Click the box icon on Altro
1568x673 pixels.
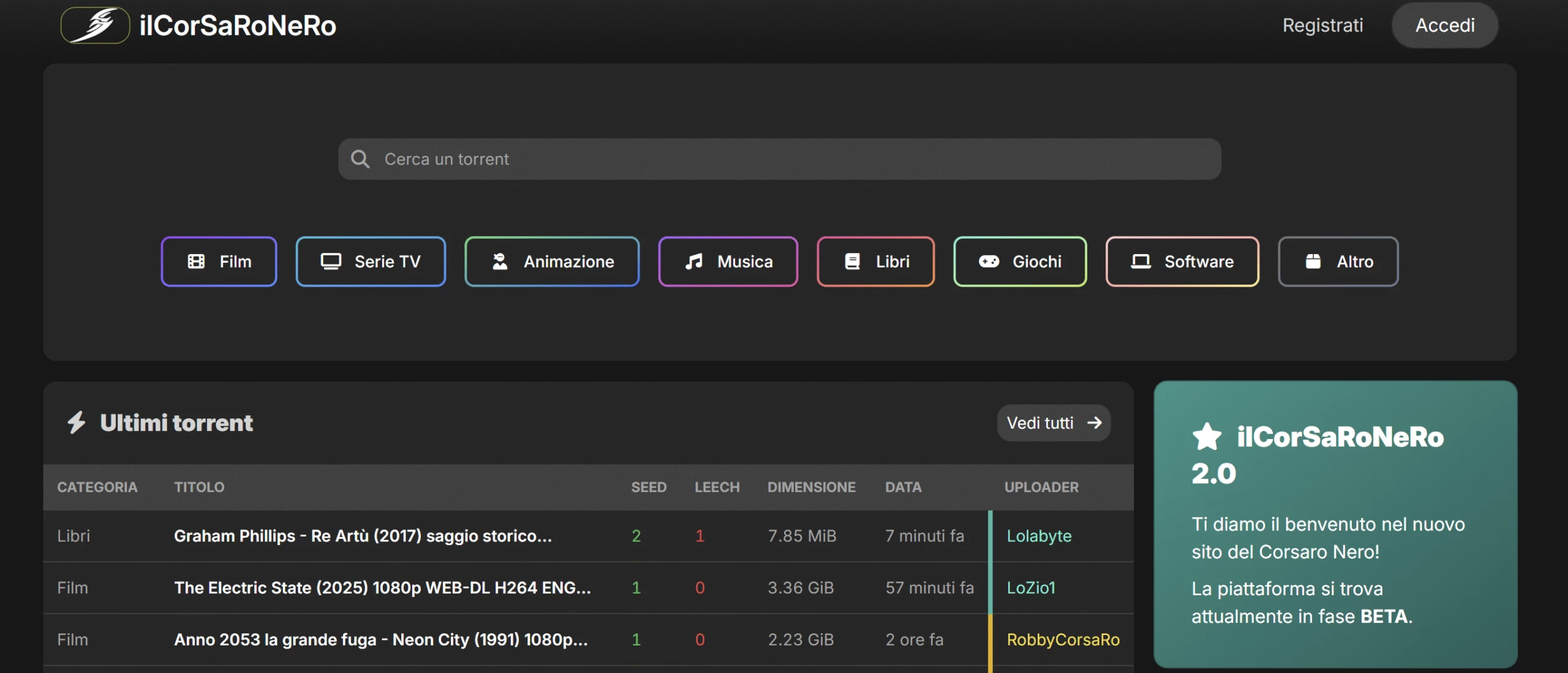pos(1313,261)
